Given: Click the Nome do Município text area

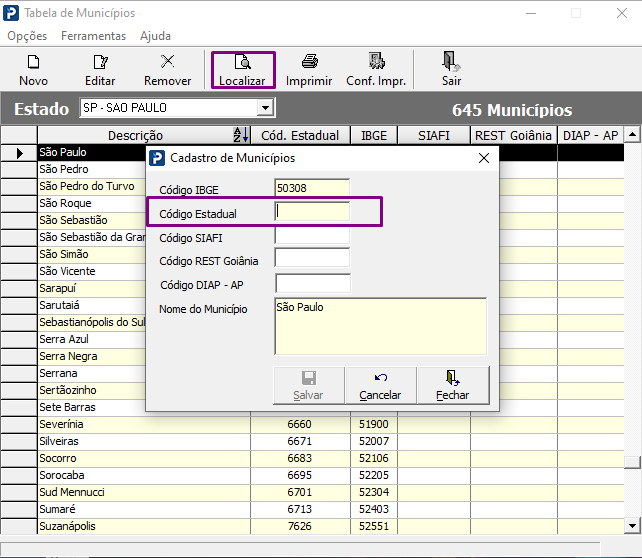Looking at the screenshot, I should pyautogui.click(x=380, y=326).
